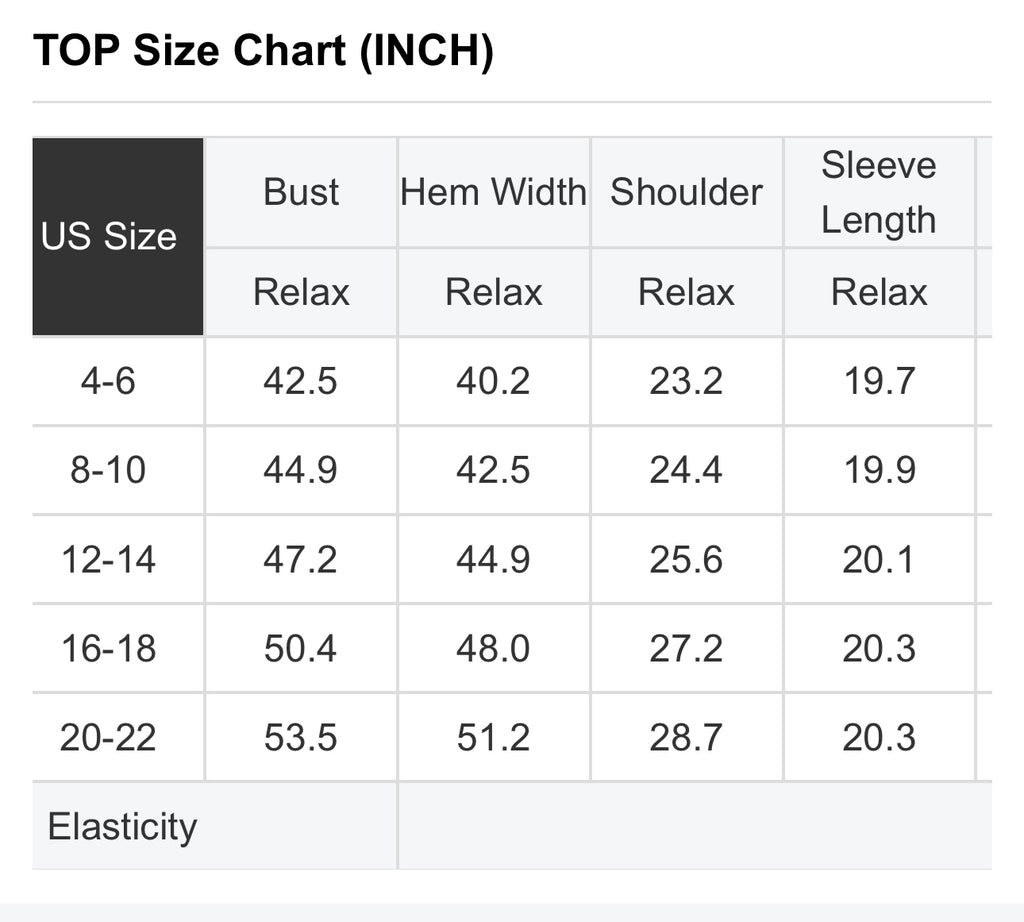Select the Bust column header
Viewport: 1024px width, 922px height.
tap(301, 193)
